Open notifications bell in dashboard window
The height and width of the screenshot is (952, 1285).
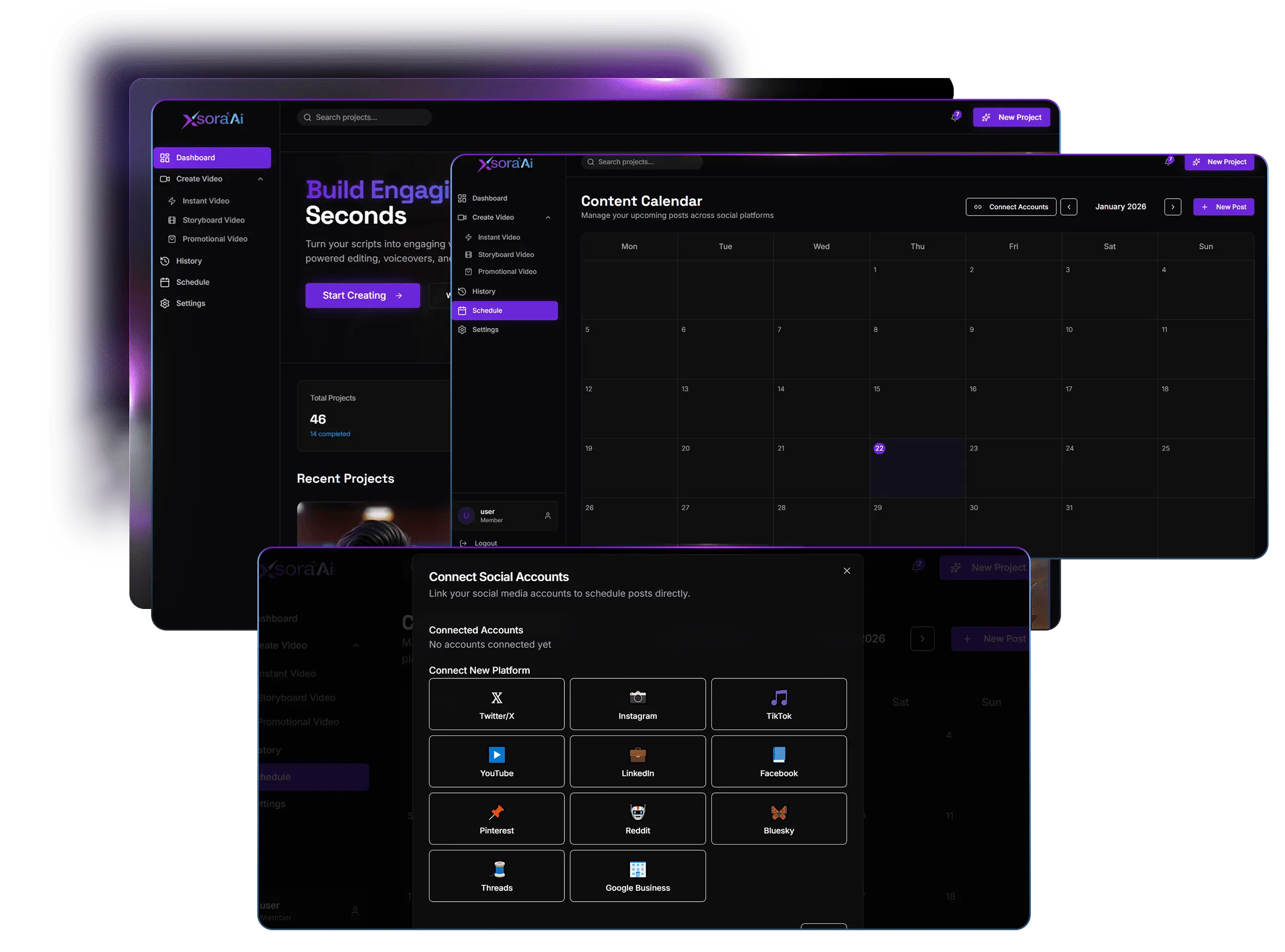(x=955, y=117)
